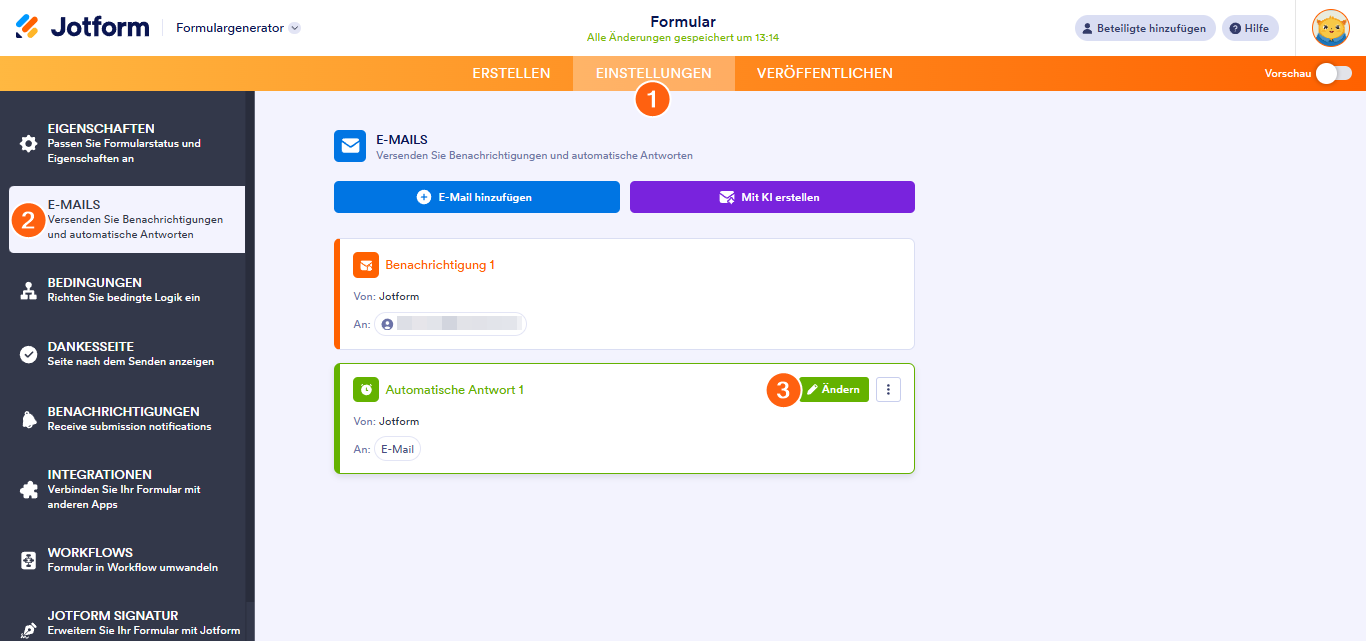Toggle the Vorschau preview switch

pos(1333,73)
